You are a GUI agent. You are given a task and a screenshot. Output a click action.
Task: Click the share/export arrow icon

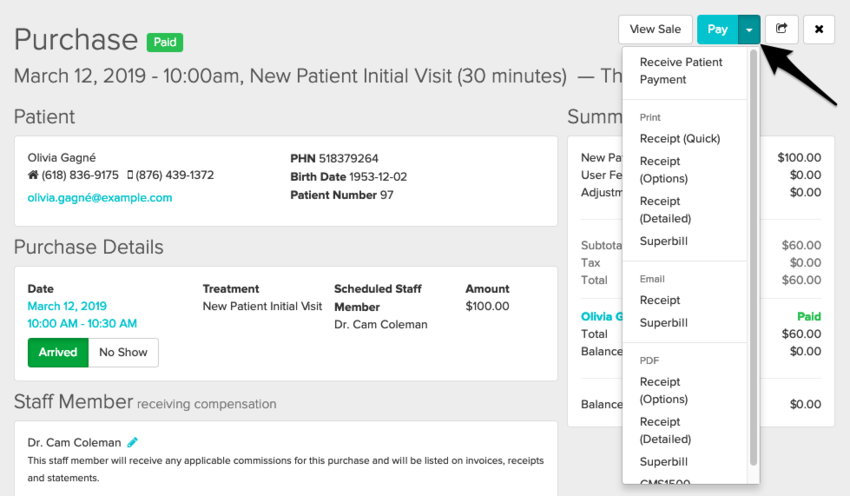781,29
